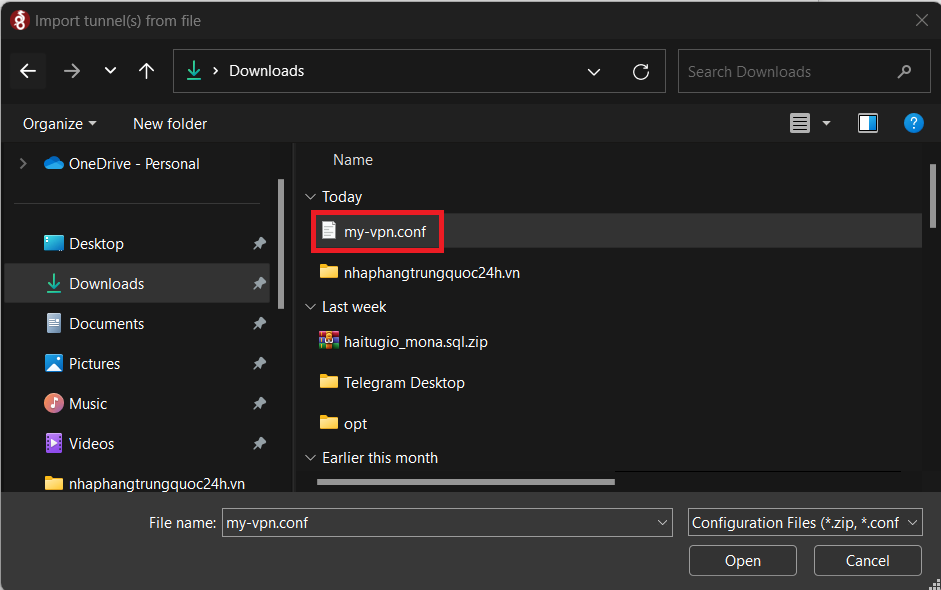Collapse the Earlier this month group
Screen dimensions: 941x590
(x=310, y=458)
